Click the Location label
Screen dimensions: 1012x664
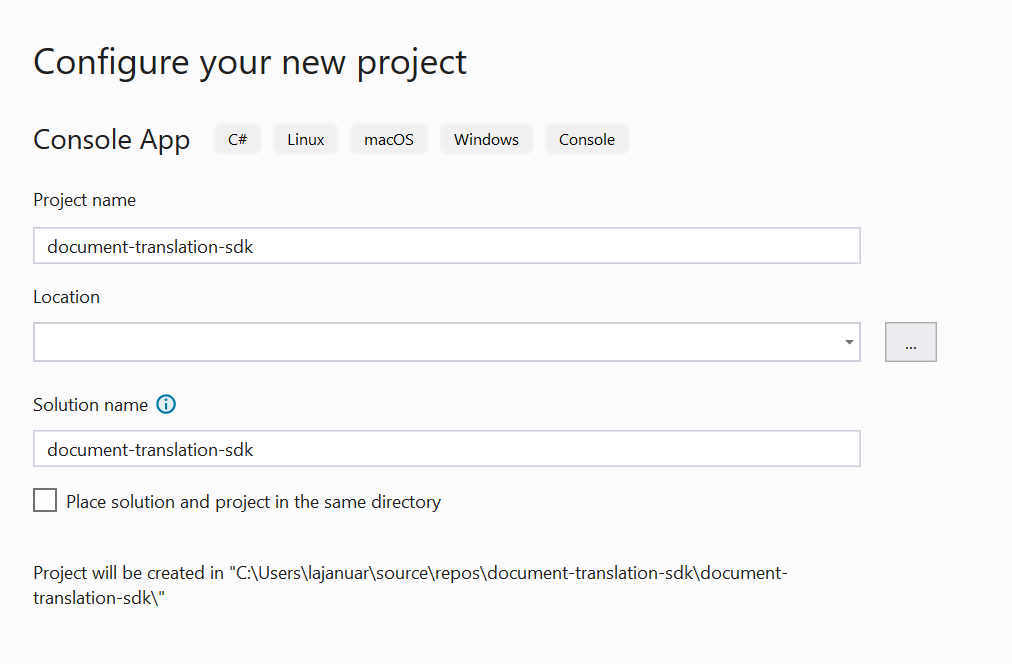click(x=66, y=296)
